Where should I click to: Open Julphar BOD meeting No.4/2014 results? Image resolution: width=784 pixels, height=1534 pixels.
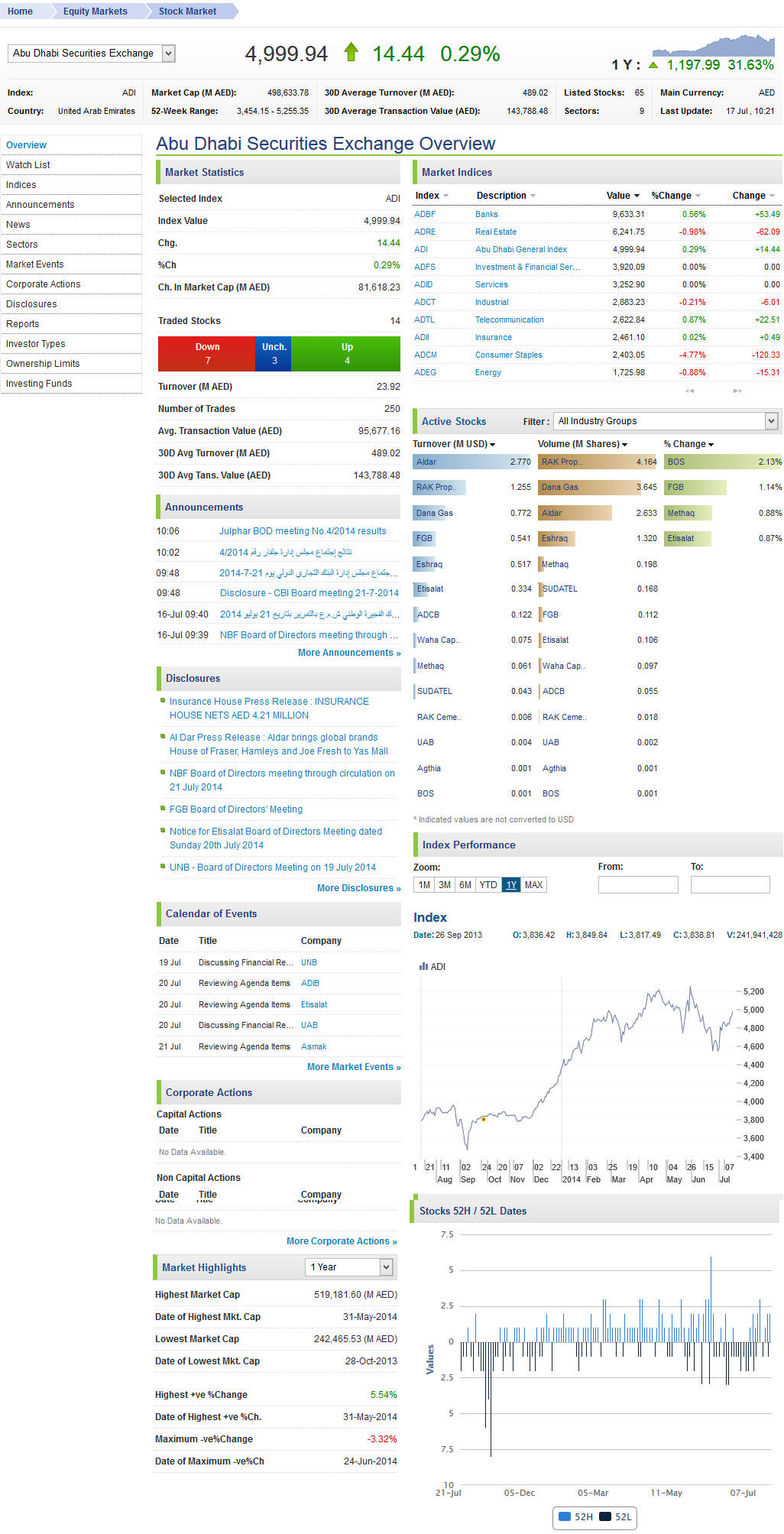[303, 531]
